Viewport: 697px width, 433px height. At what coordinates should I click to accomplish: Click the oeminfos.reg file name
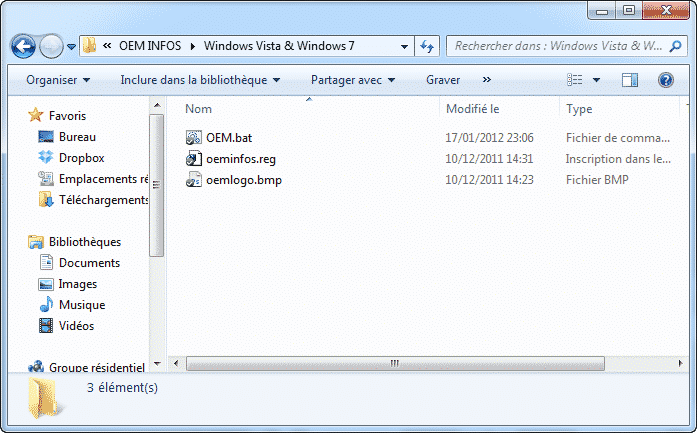[241, 159]
